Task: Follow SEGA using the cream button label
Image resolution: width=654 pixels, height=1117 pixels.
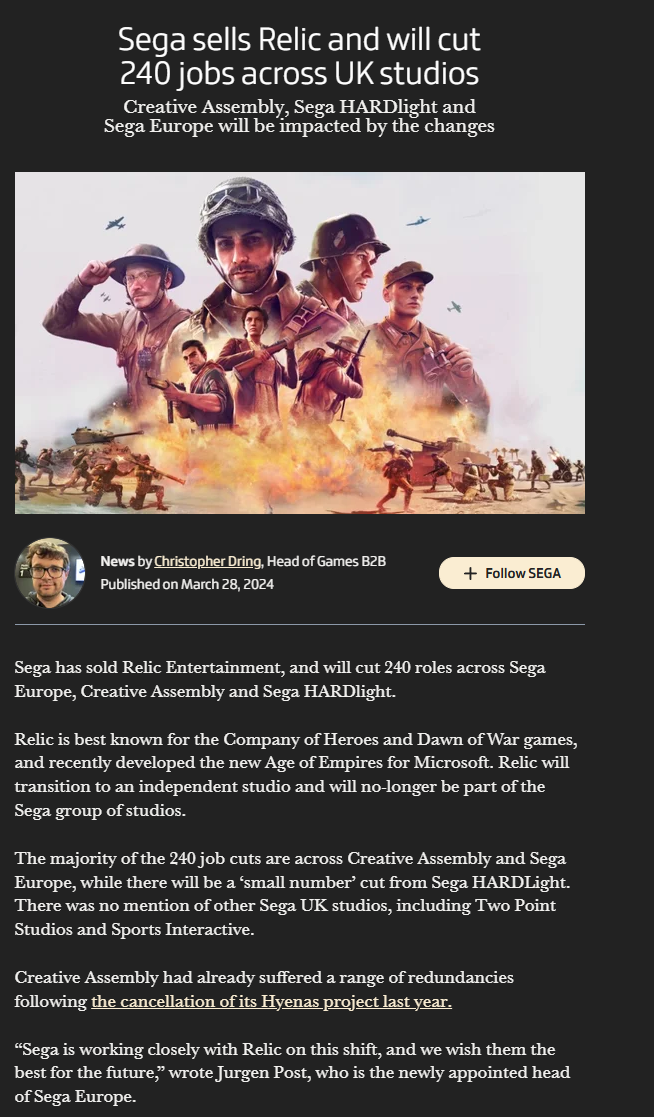Action: click(523, 573)
